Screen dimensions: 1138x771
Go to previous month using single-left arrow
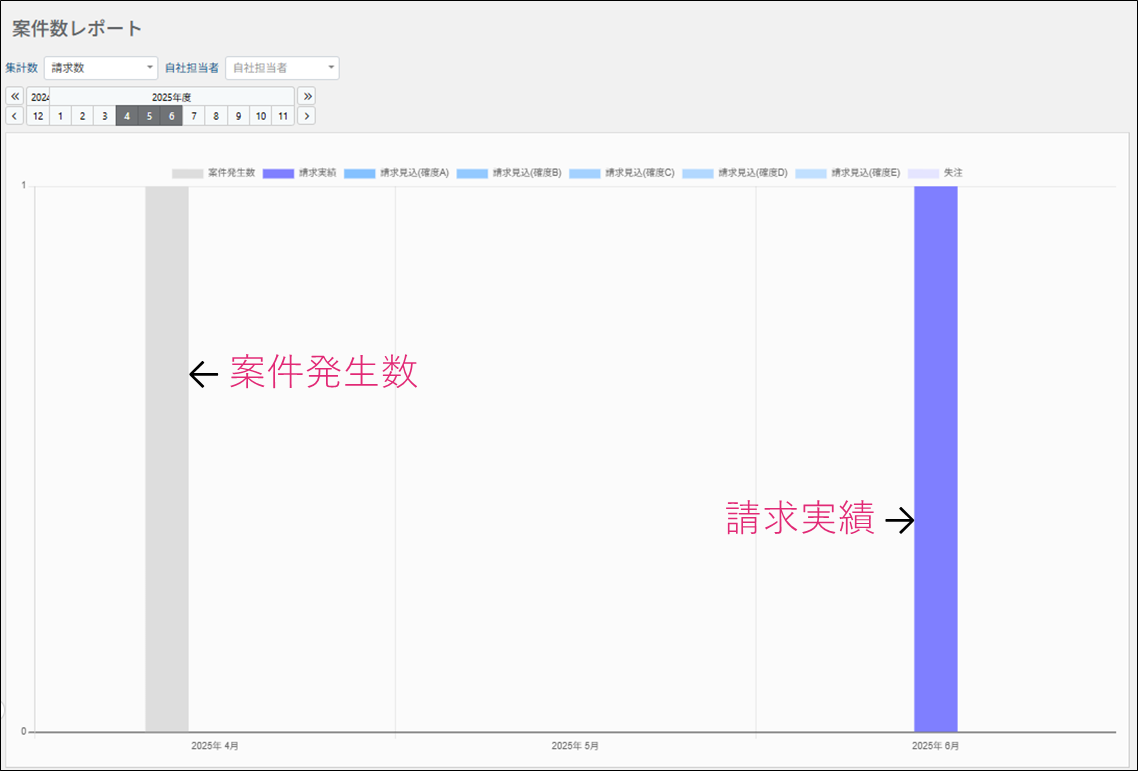[15, 116]
